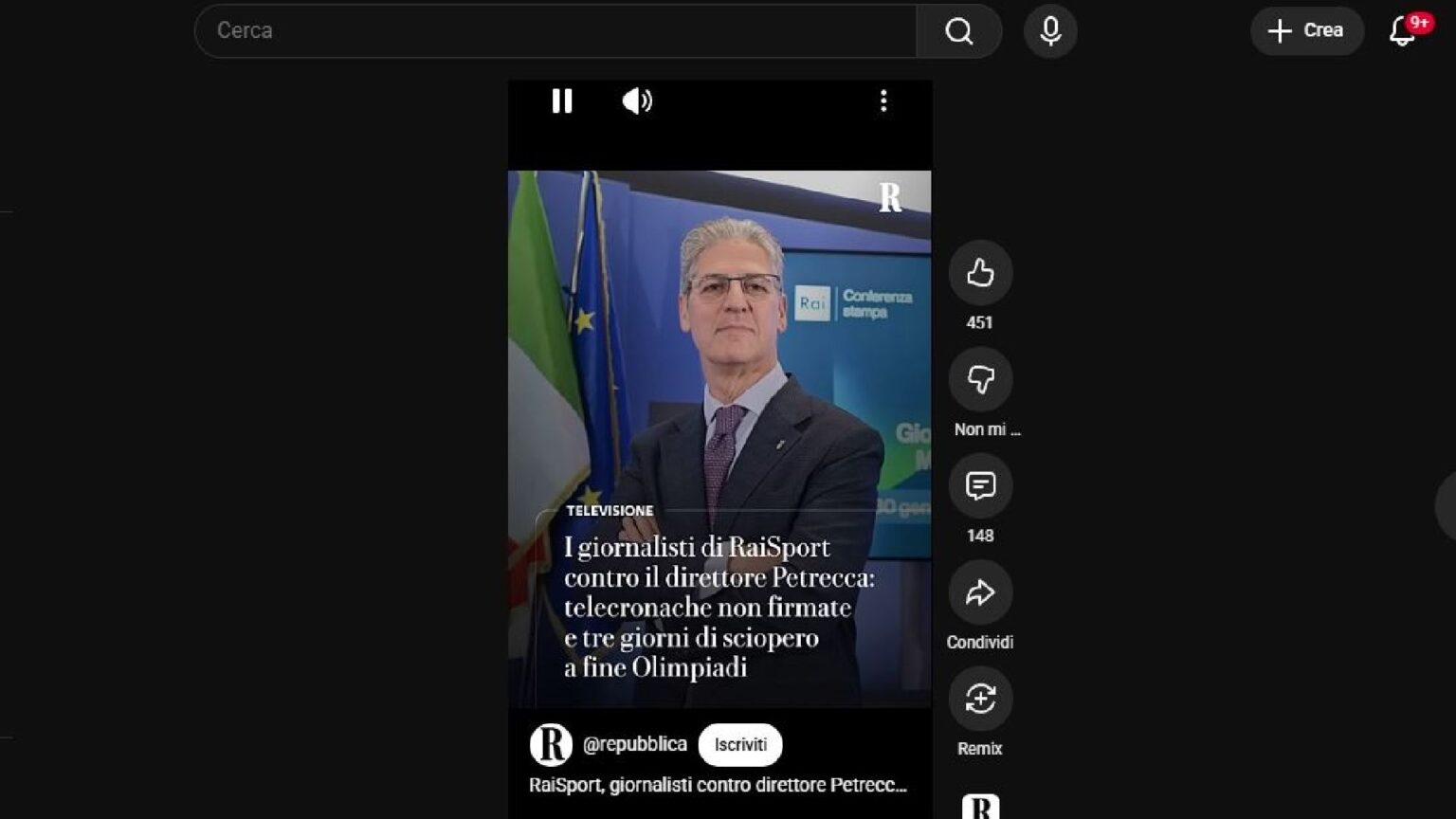Pause the Short video playback
The width and height of the screenshot is (1456, 819).
(x=562, y=101)
